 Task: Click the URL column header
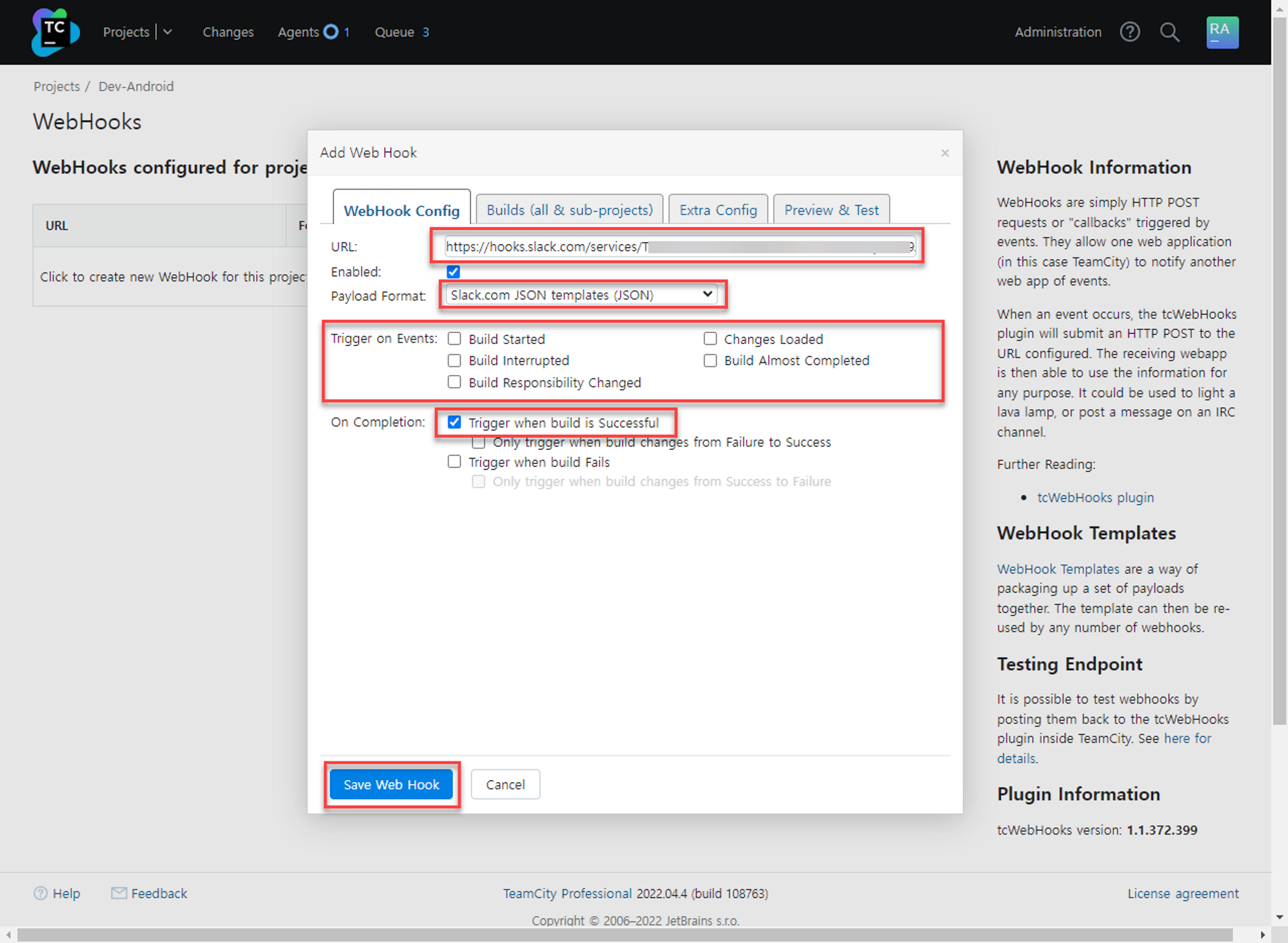pos(160,225)
